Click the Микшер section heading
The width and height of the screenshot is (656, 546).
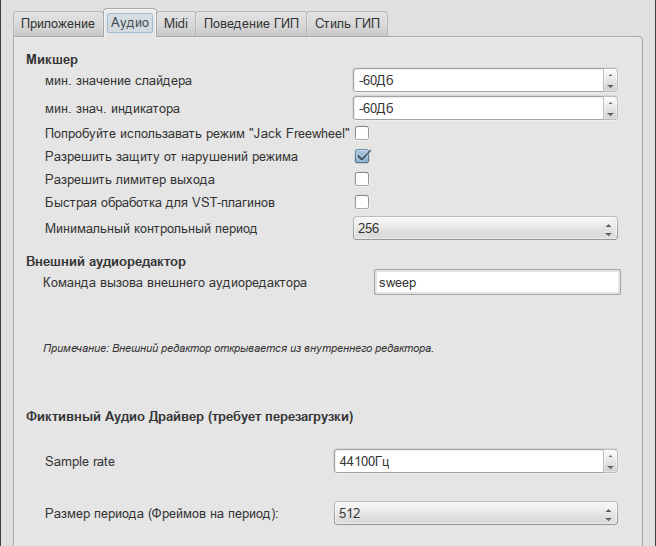coord(52,59)
